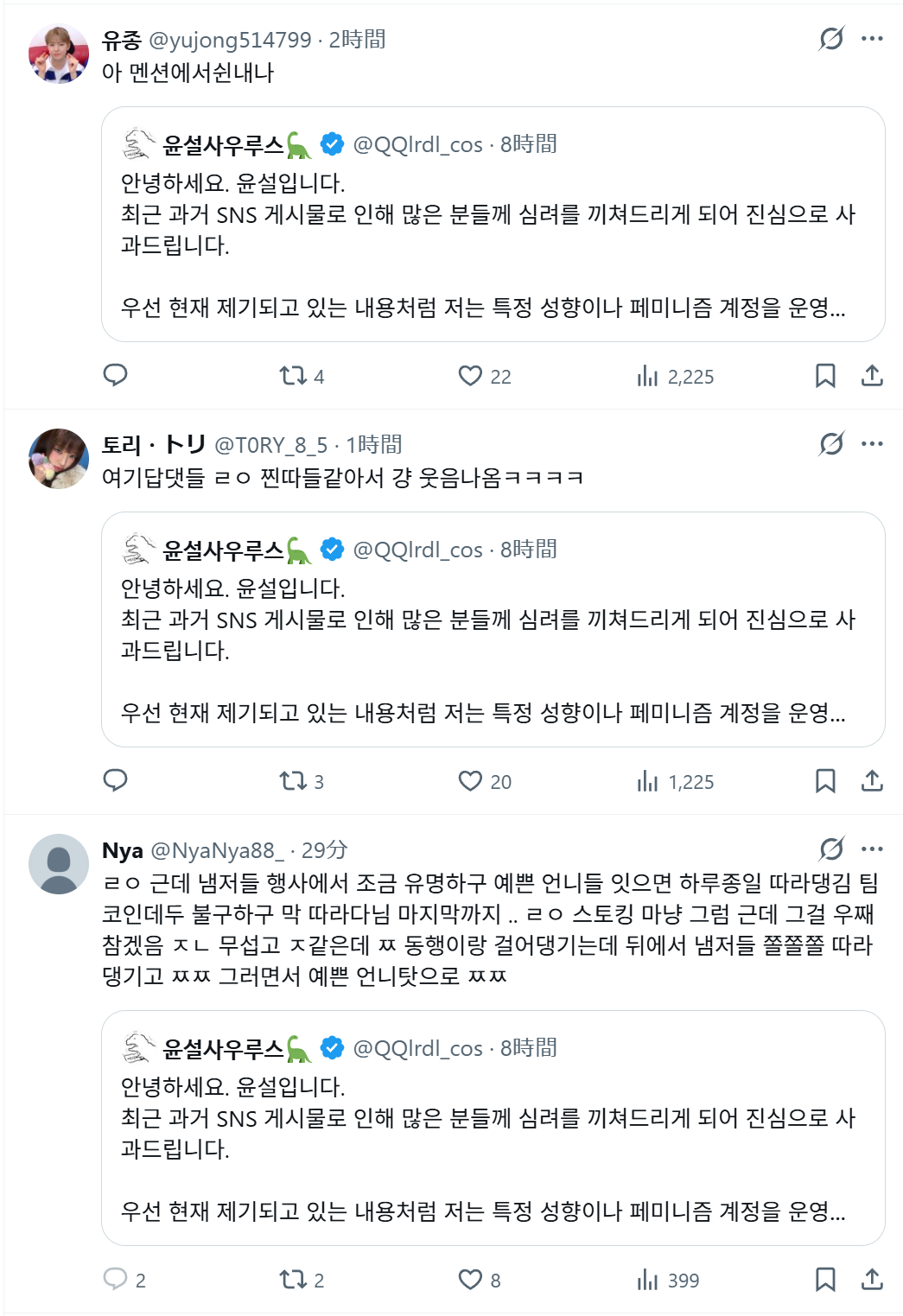Open @T0RY_8_5 profile handle link
This screenshot has width=903, height=1316.
point(270,445)
